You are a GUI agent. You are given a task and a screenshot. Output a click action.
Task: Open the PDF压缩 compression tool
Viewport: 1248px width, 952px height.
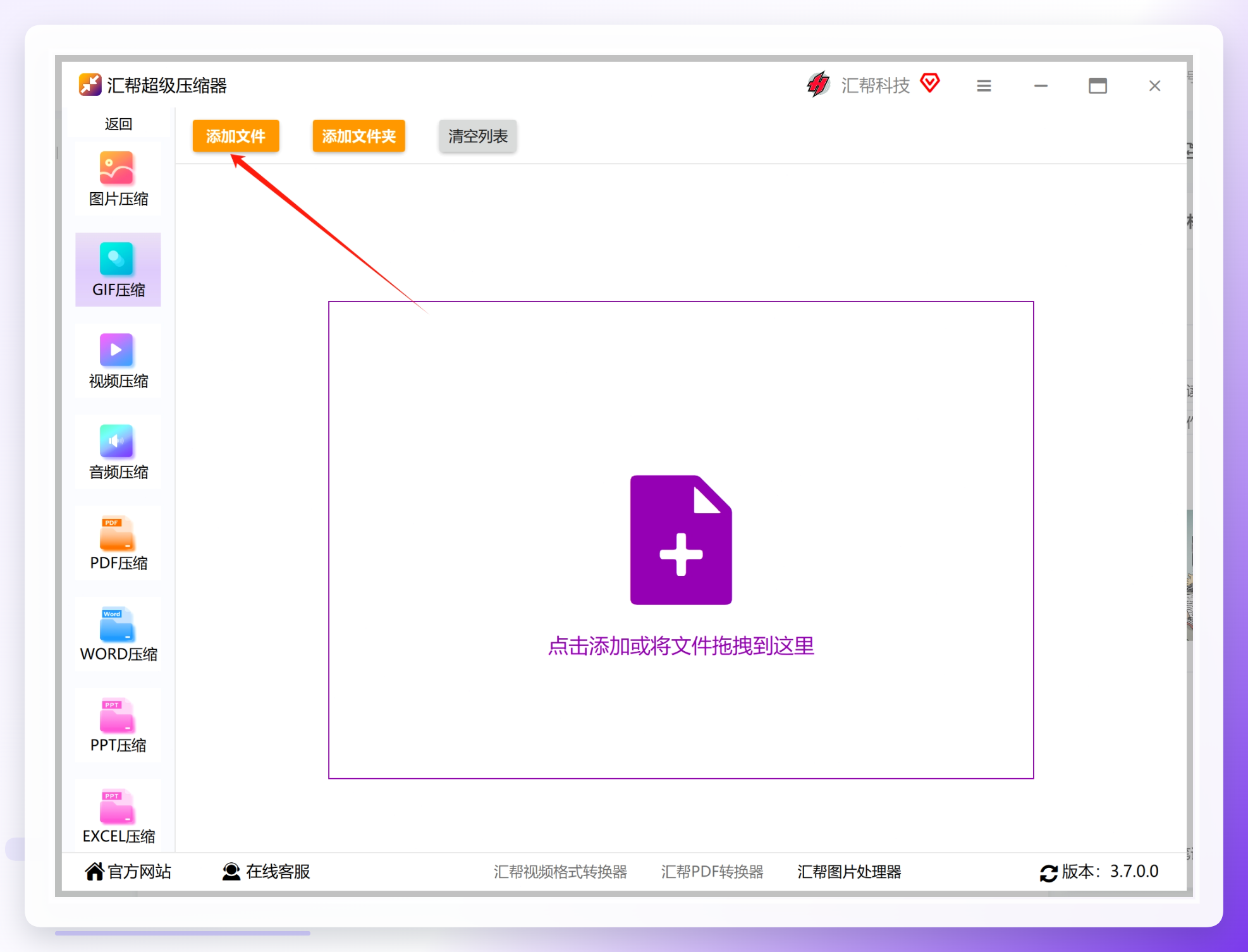tap(118, 543)
